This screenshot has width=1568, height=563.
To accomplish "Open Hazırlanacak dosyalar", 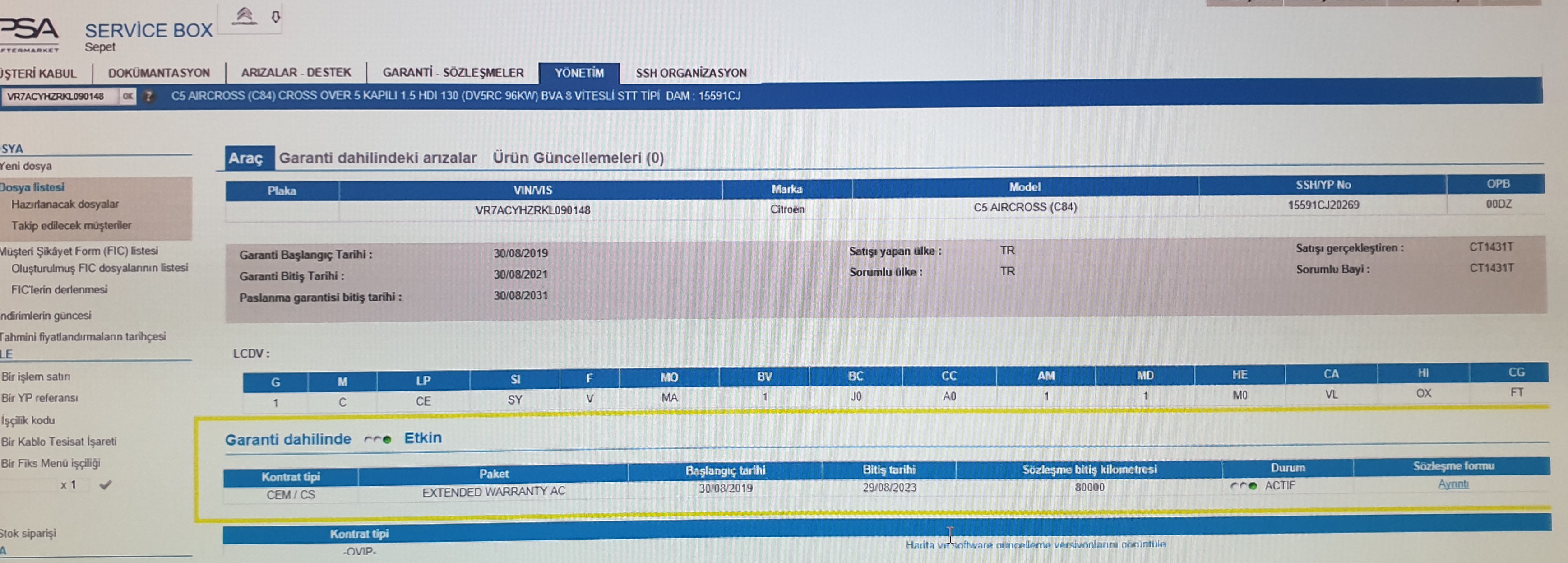I will pyautogui.click(x=65, y=204).
